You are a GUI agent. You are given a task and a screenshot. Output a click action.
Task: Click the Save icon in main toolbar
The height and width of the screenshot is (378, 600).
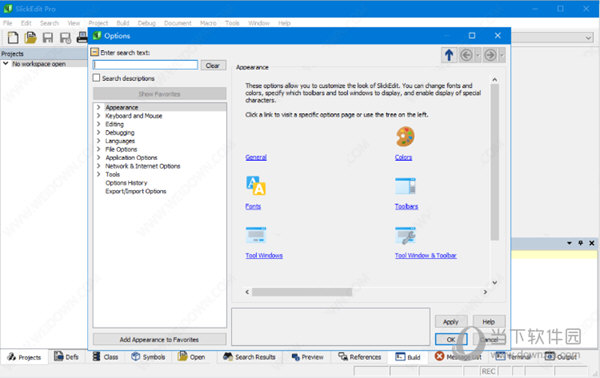click(x=48, y=37)
